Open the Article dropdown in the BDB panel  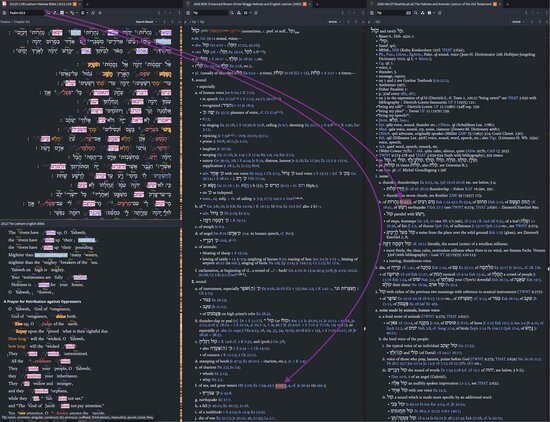[334, 22]
